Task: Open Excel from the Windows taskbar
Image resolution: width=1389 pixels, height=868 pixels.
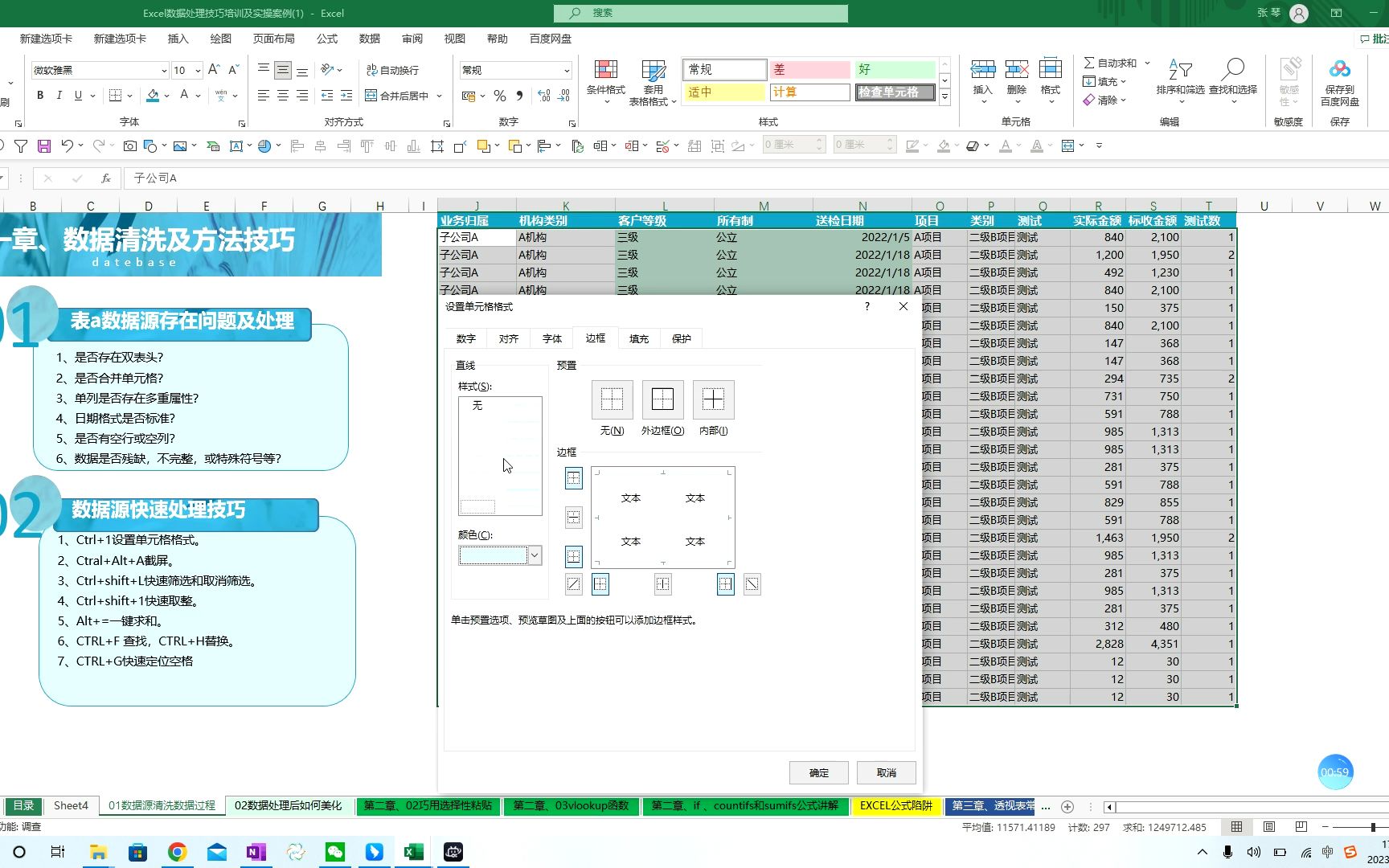Action: pos(414,852)
